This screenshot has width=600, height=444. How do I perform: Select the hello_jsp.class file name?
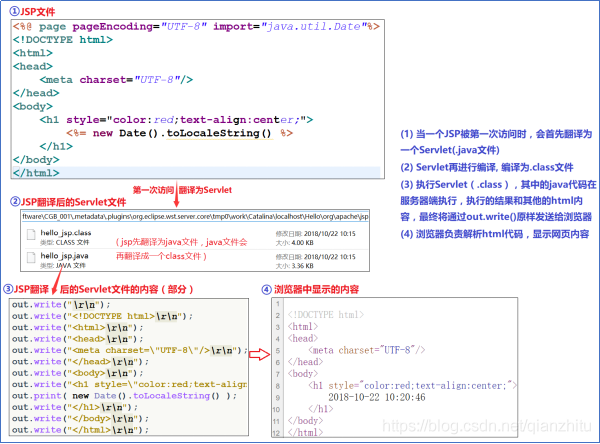pyautogui.click(x=66, y=233)
